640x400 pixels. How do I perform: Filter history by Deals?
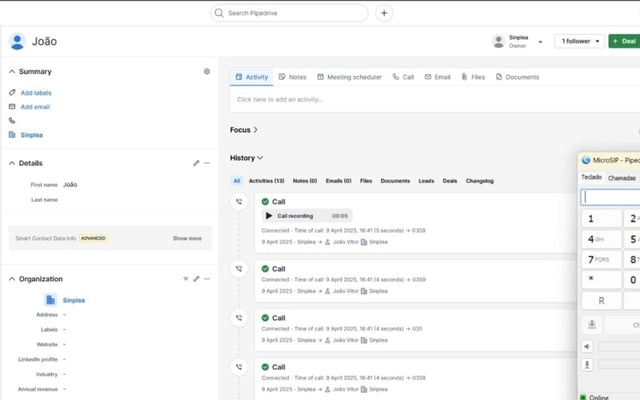pos(450,181)
